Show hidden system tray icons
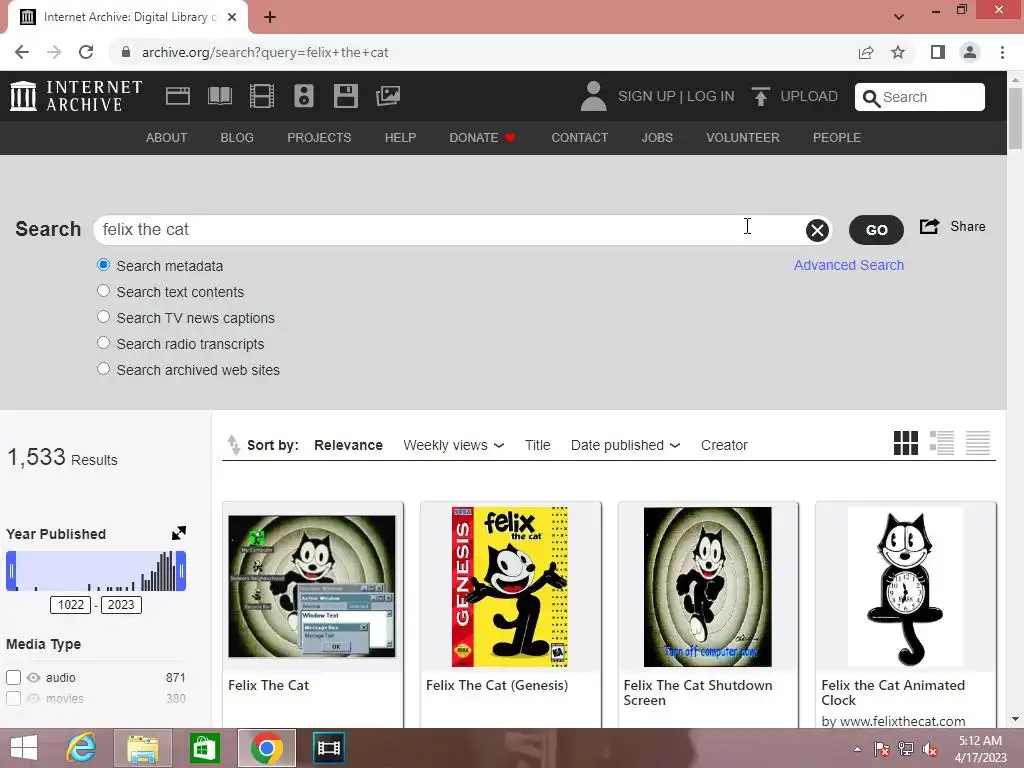 tap(857, 749)
